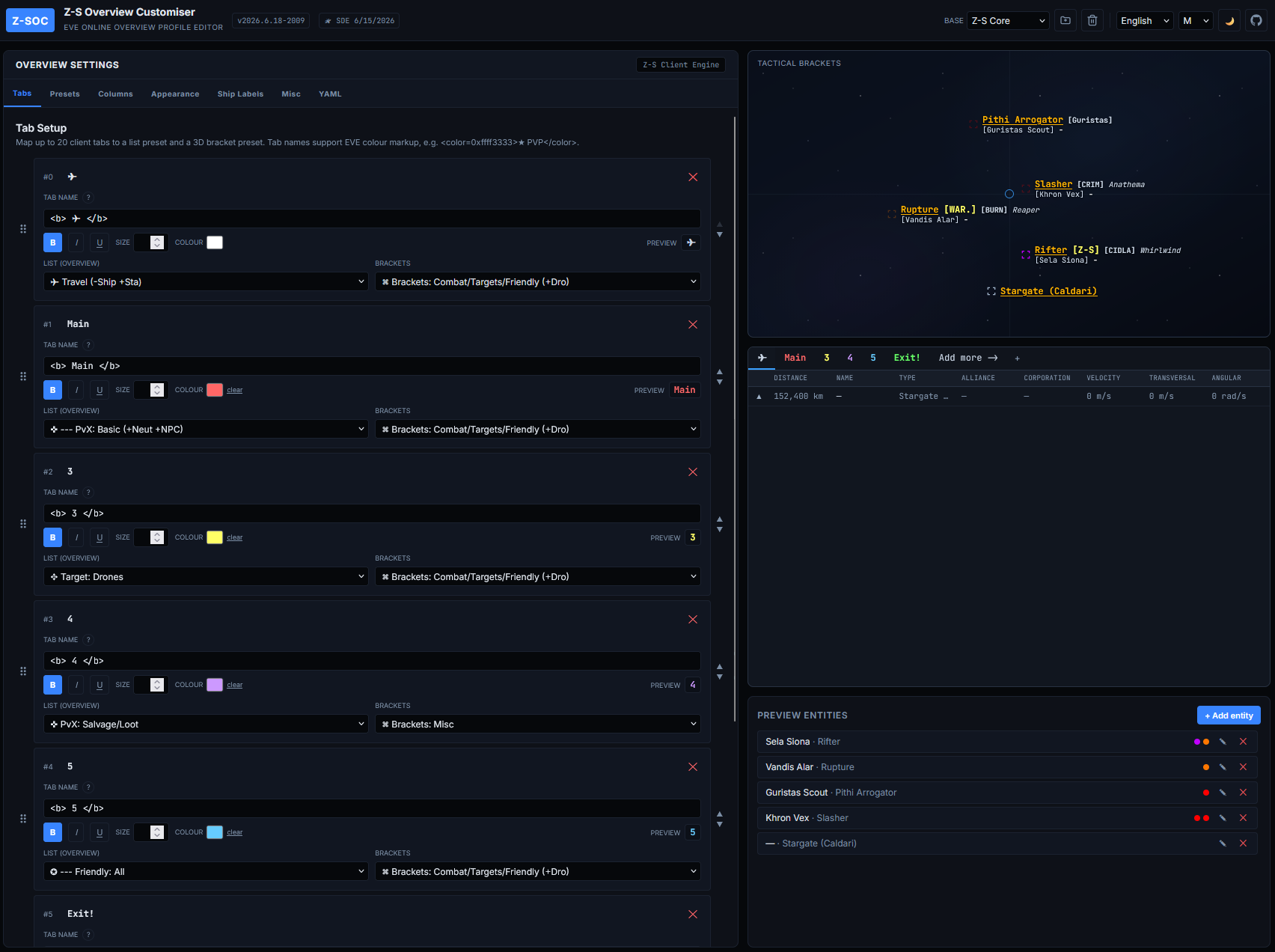
Task: Open the red colour swatch of Main tab
Action: pyautogui.click(x=215, y=390)
